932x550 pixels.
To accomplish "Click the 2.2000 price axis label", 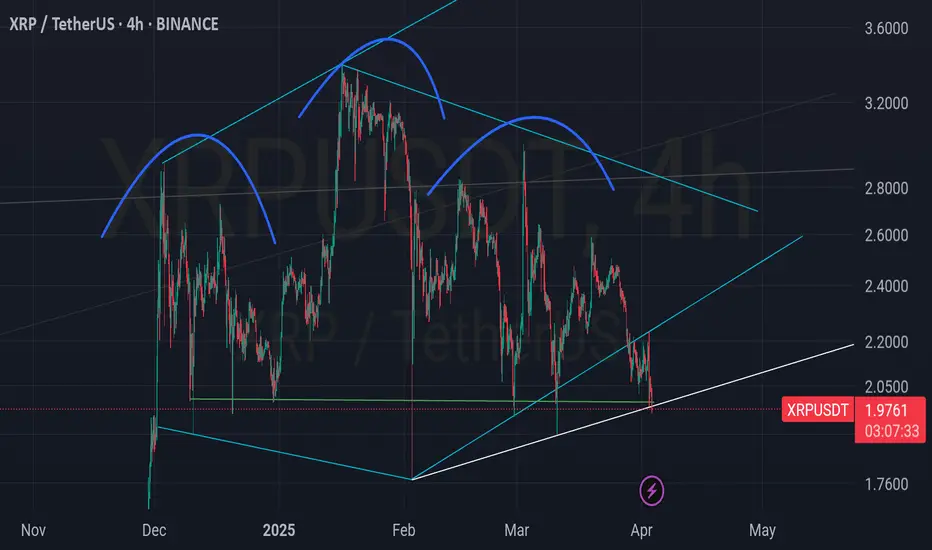I will [886, 342].
